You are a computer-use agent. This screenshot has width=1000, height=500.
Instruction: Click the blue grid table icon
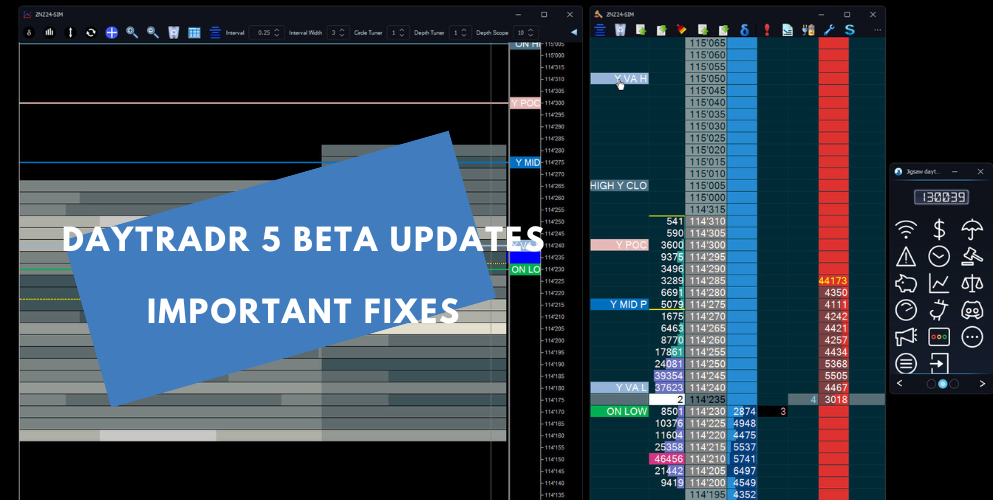[x=195, y=33]
